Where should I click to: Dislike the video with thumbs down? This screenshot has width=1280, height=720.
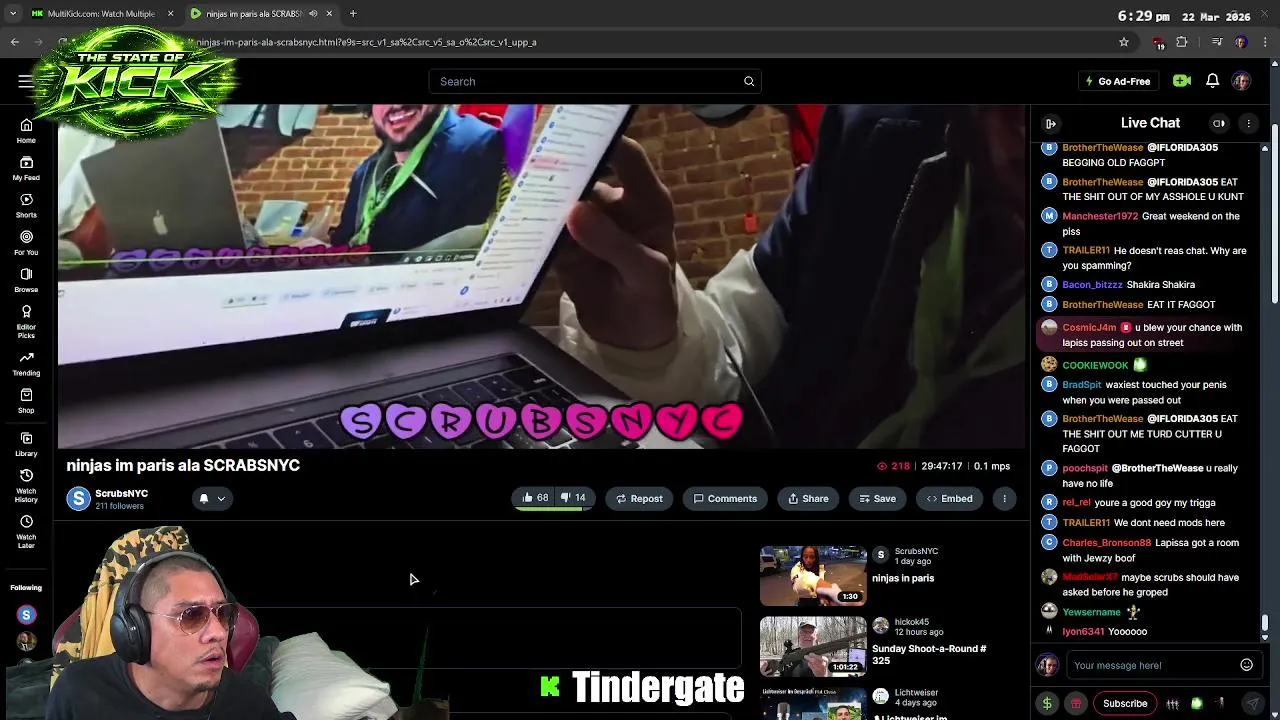(573, 498)
